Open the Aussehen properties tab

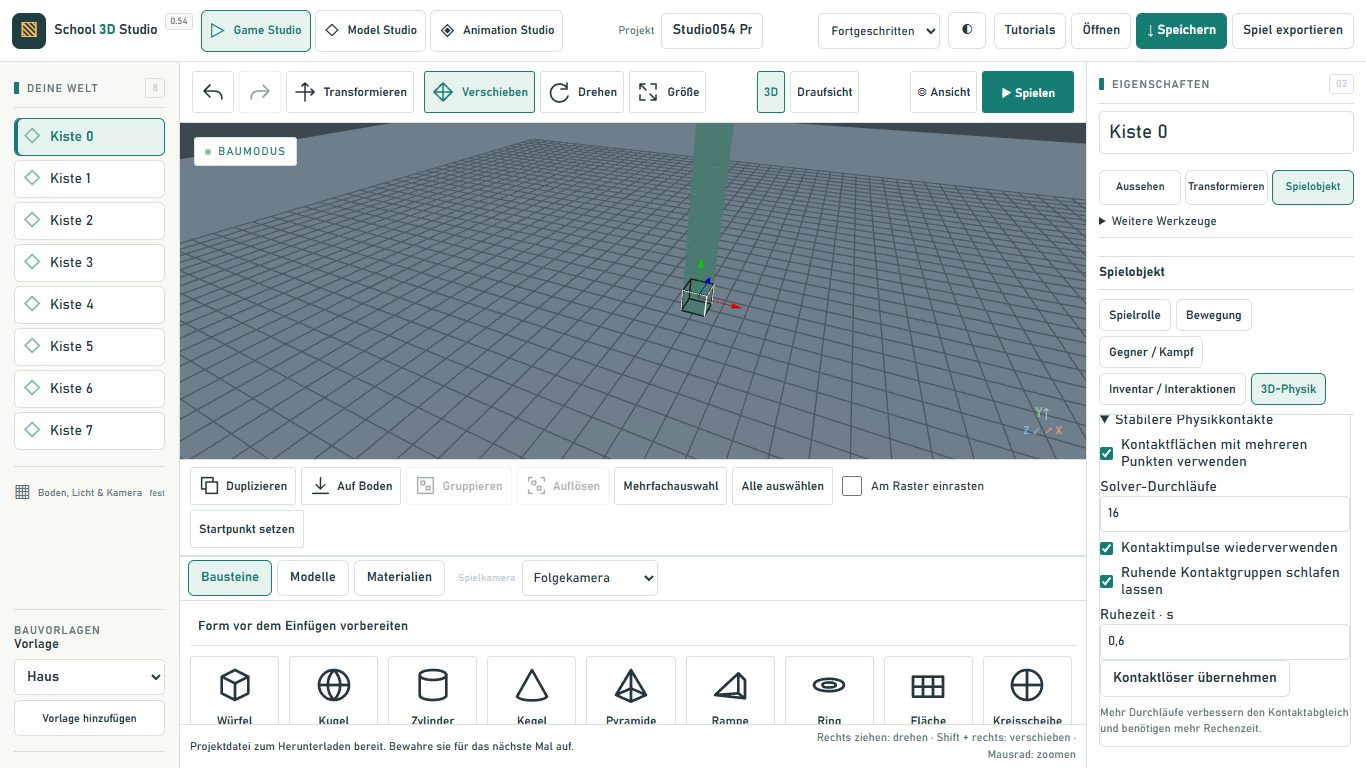tap(1140, 187)
